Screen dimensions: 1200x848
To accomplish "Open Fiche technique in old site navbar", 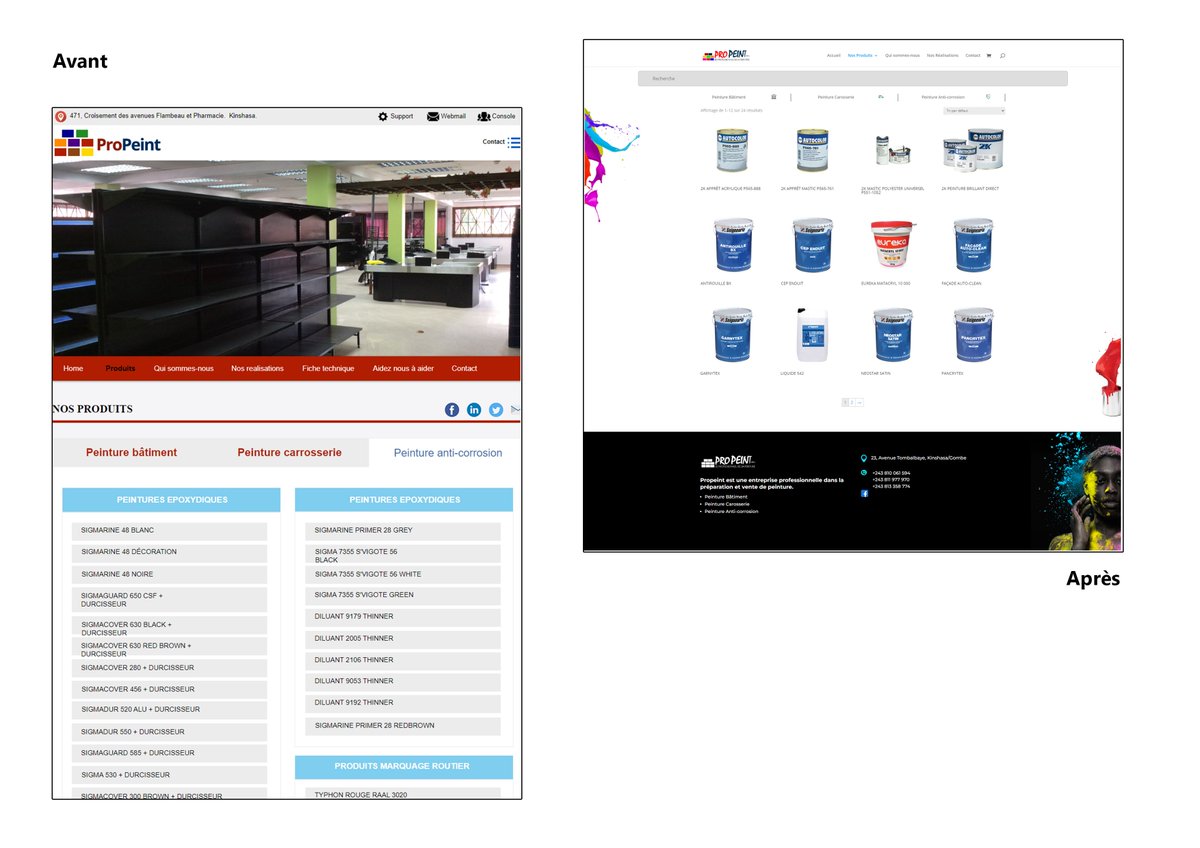I will point(328,368).
